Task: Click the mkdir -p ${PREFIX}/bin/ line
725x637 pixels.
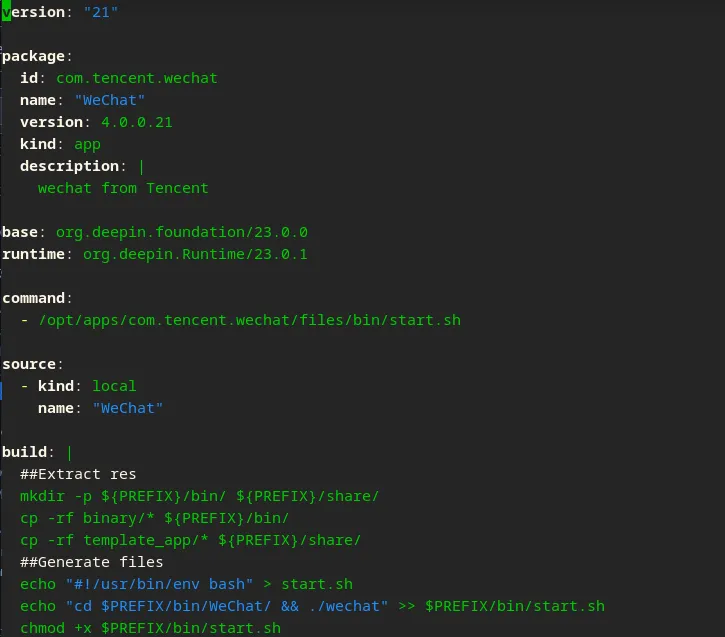Action: coord(199,496)
